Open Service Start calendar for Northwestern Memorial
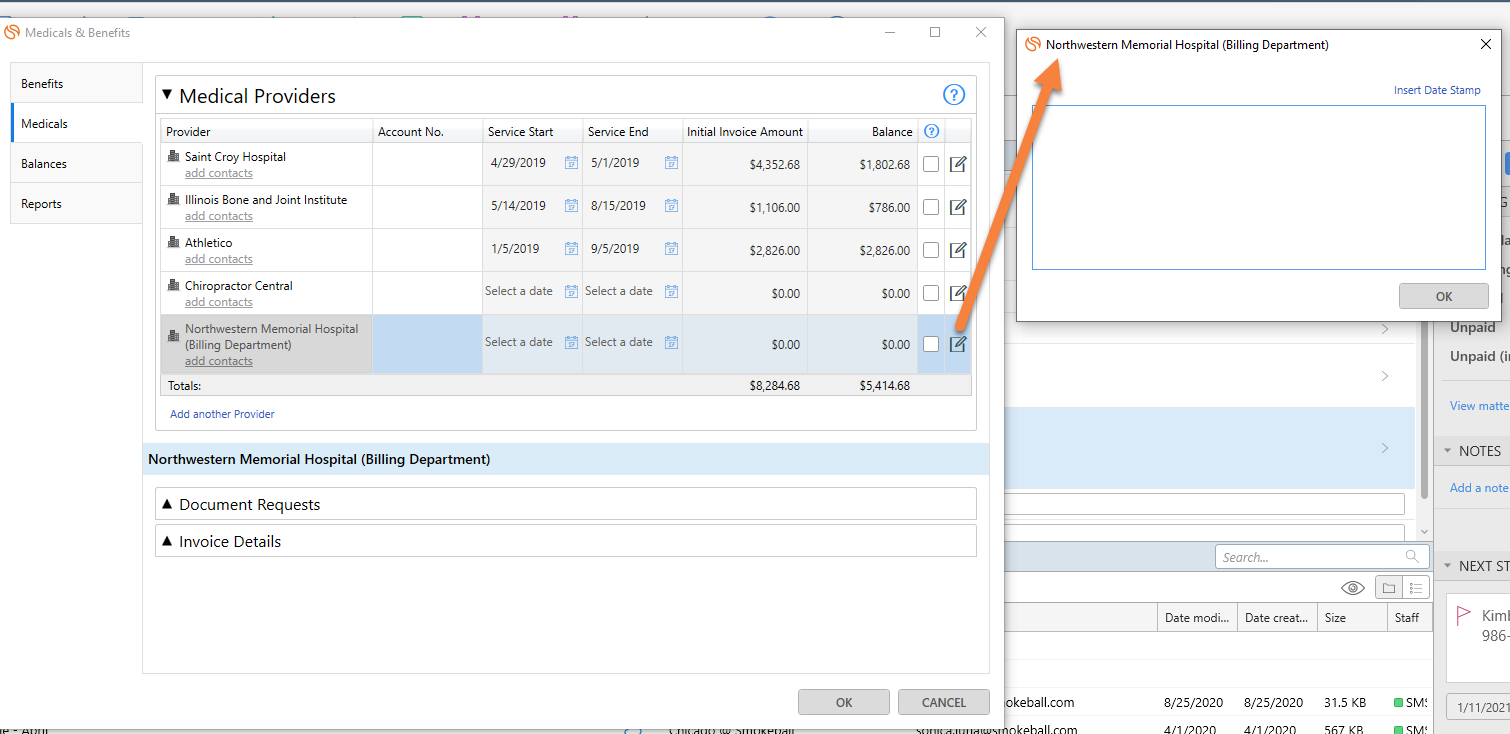Screen dimensions: 1510x734 coord(571,342)
